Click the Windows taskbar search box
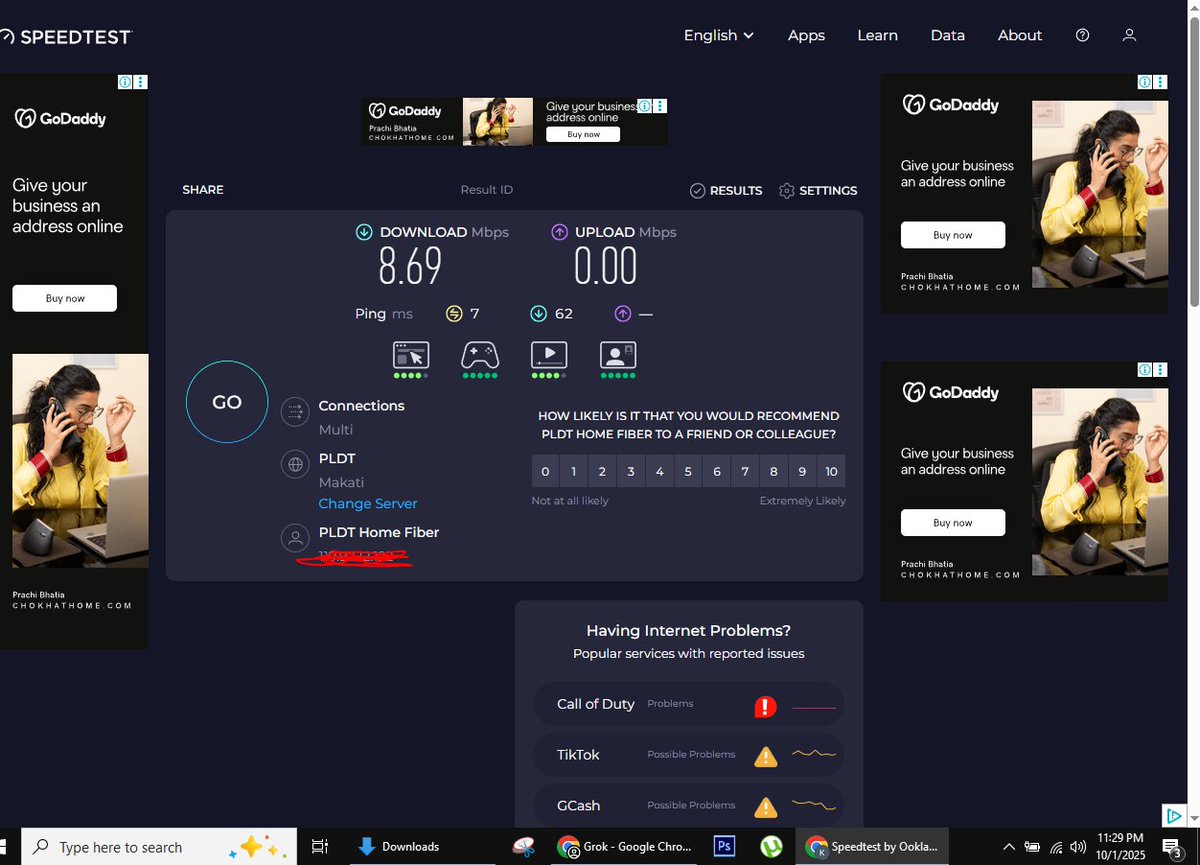This screenshot has width=1200, height=865. (x=161, y=847)
